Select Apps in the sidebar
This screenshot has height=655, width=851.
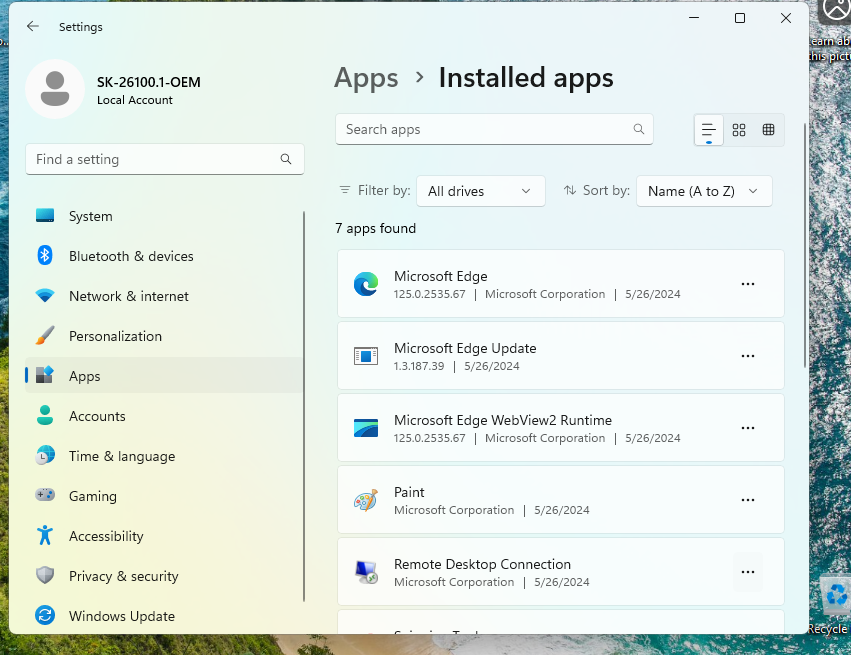pyautogui.click(x=164, y=376)
